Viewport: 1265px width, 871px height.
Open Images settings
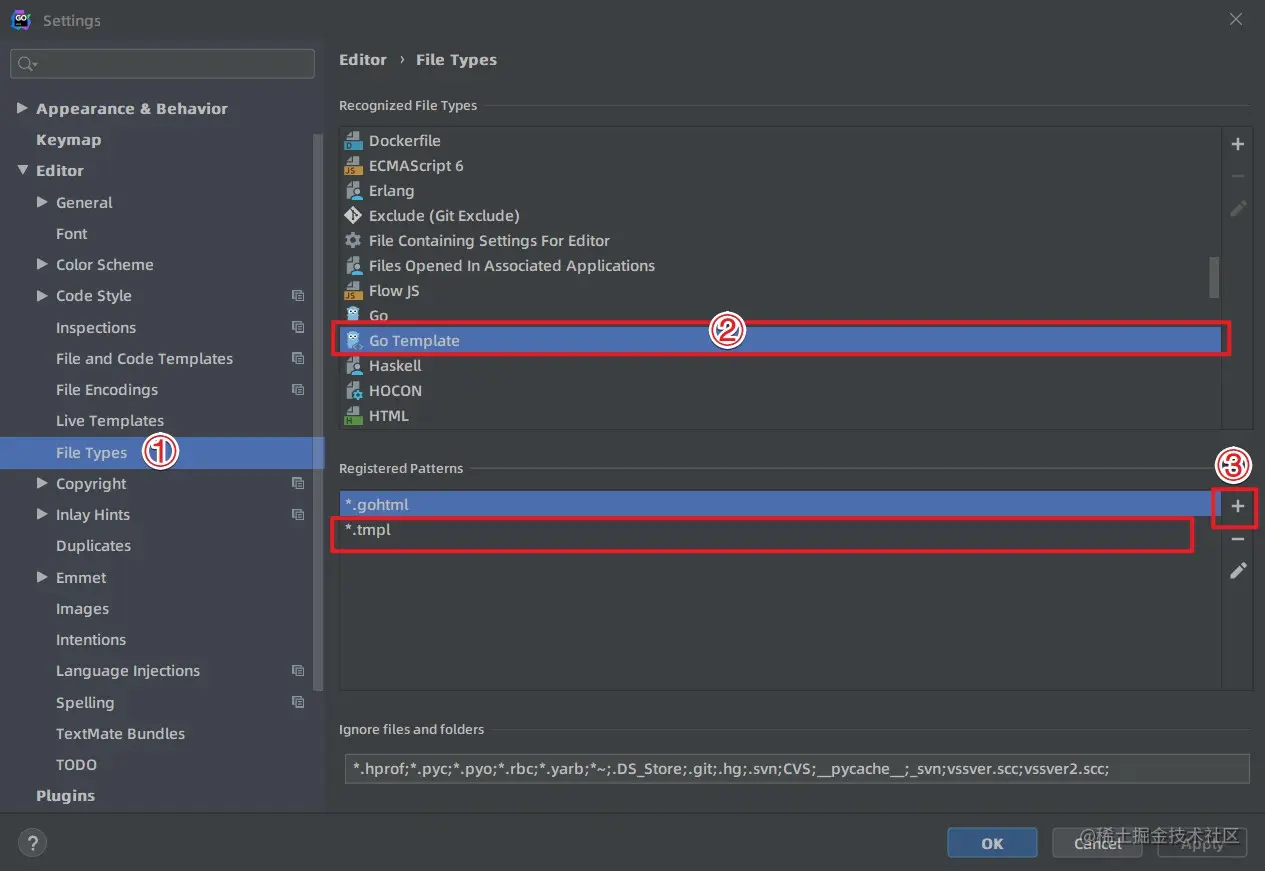[x=82, y=609]
